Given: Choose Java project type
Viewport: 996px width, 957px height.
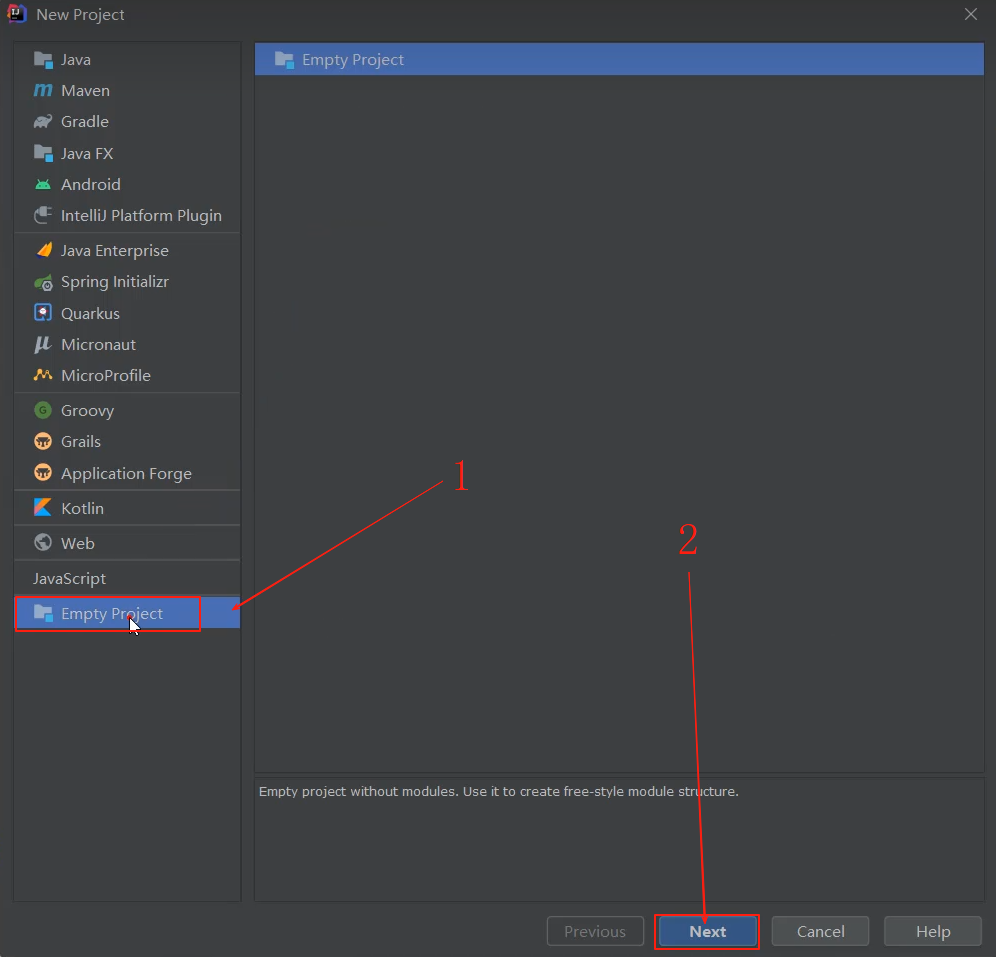Looking at the screenshot, I should coord(127,60).
